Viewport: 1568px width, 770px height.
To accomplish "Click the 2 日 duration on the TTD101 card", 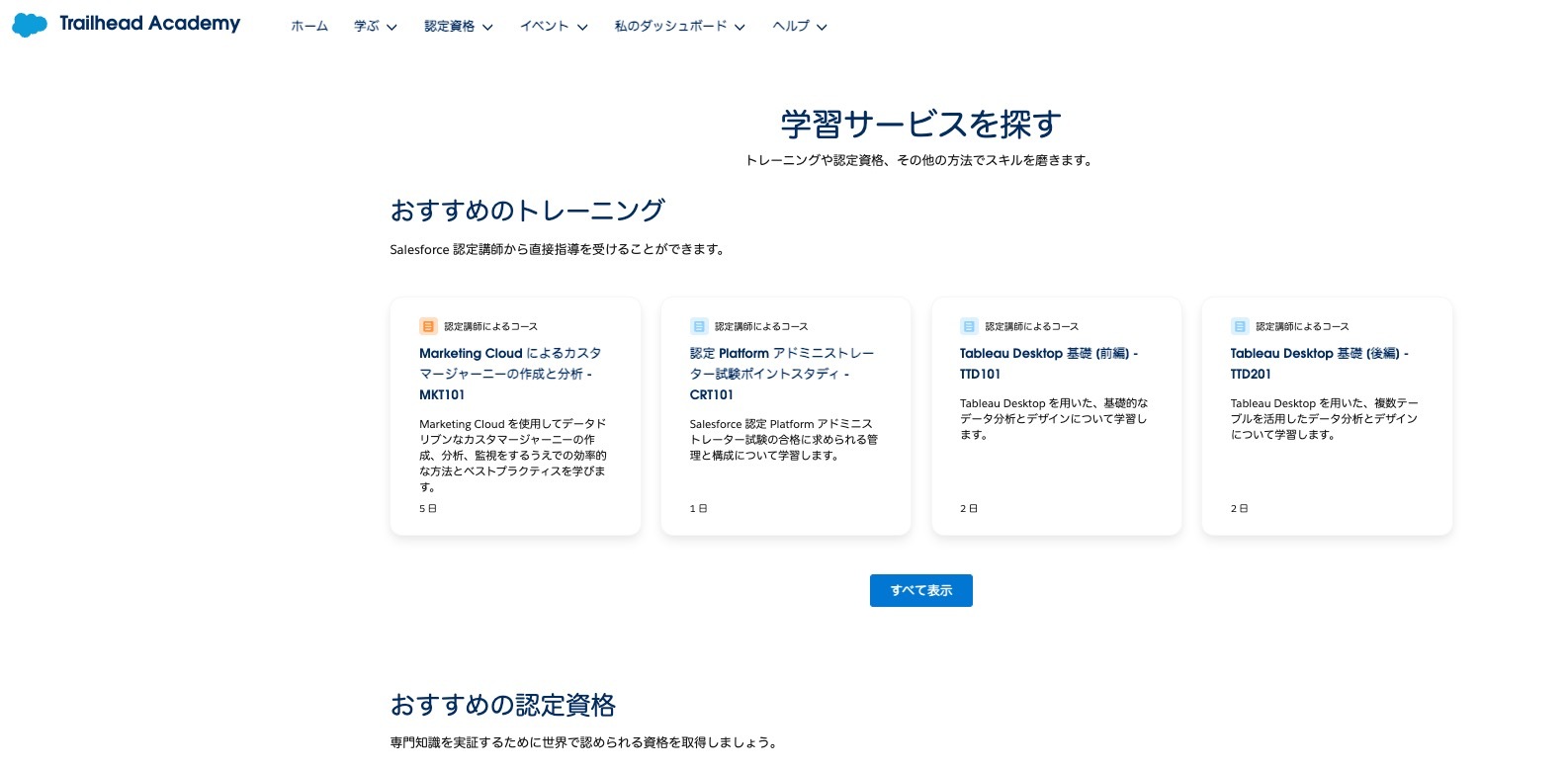I will (969, 508).
